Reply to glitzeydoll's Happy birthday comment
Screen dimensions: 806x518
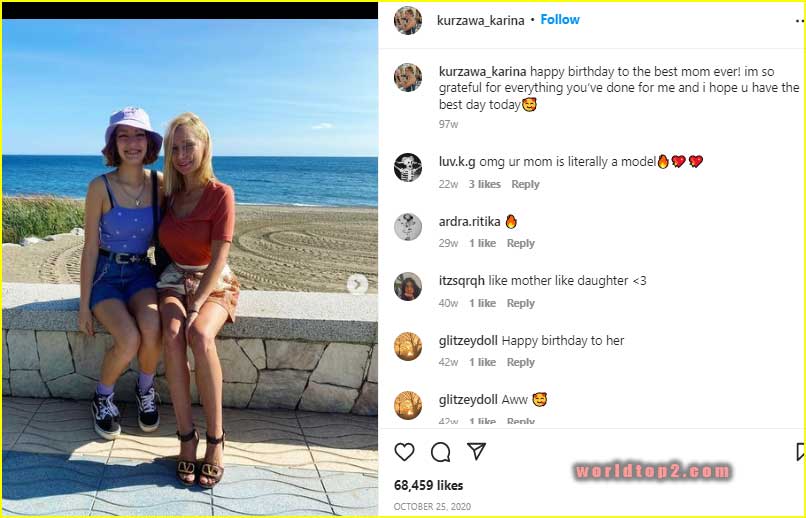point(520,362)
